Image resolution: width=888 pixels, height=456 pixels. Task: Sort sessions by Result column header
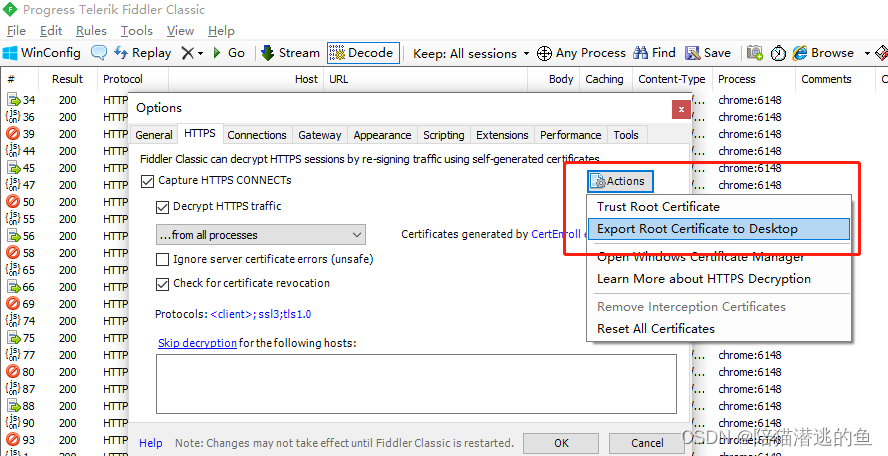point(67,79)
